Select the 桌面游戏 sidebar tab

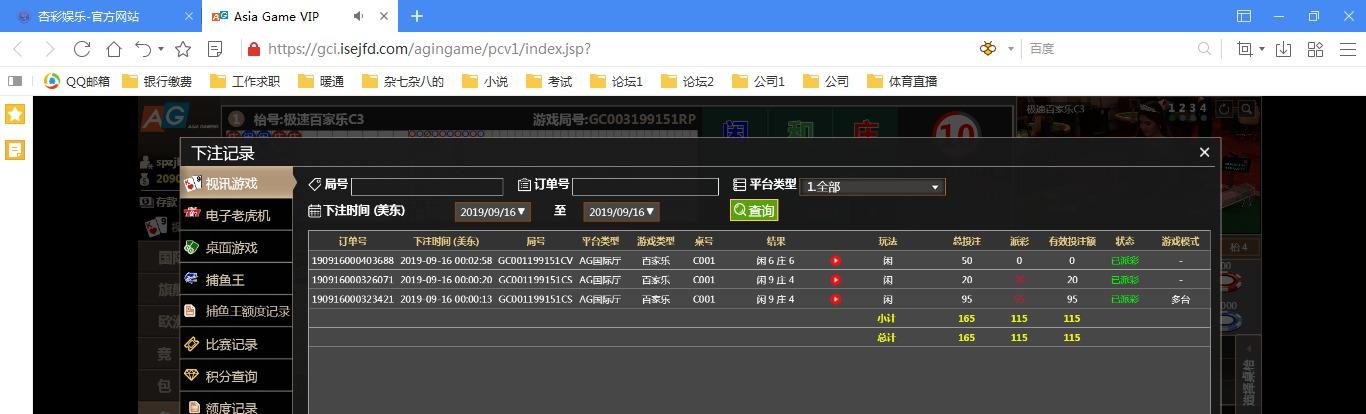pyautogui.click(x=237, y=247)
